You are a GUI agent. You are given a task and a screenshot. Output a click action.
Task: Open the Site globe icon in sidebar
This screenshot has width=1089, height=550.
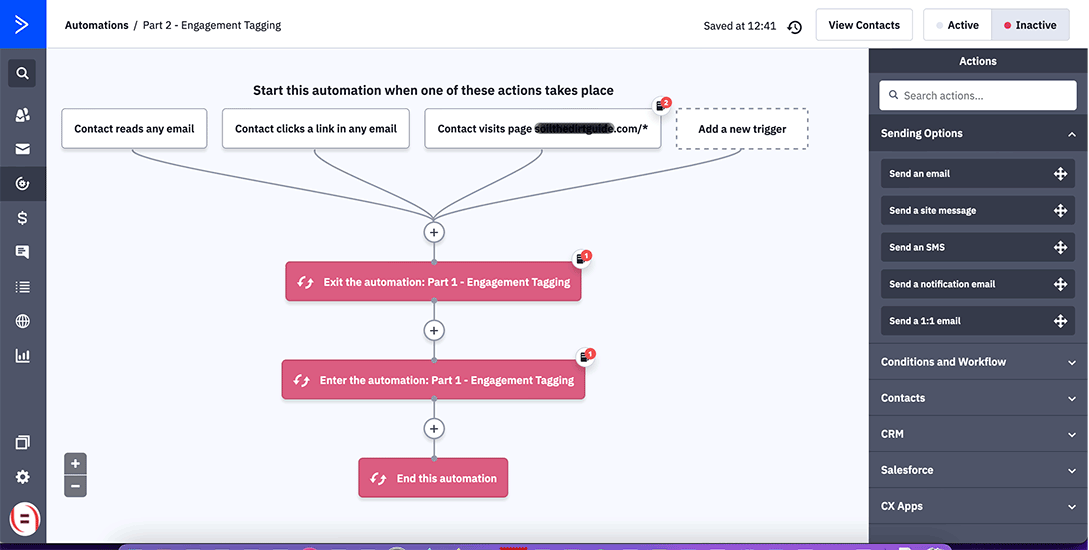coord(22,321)
